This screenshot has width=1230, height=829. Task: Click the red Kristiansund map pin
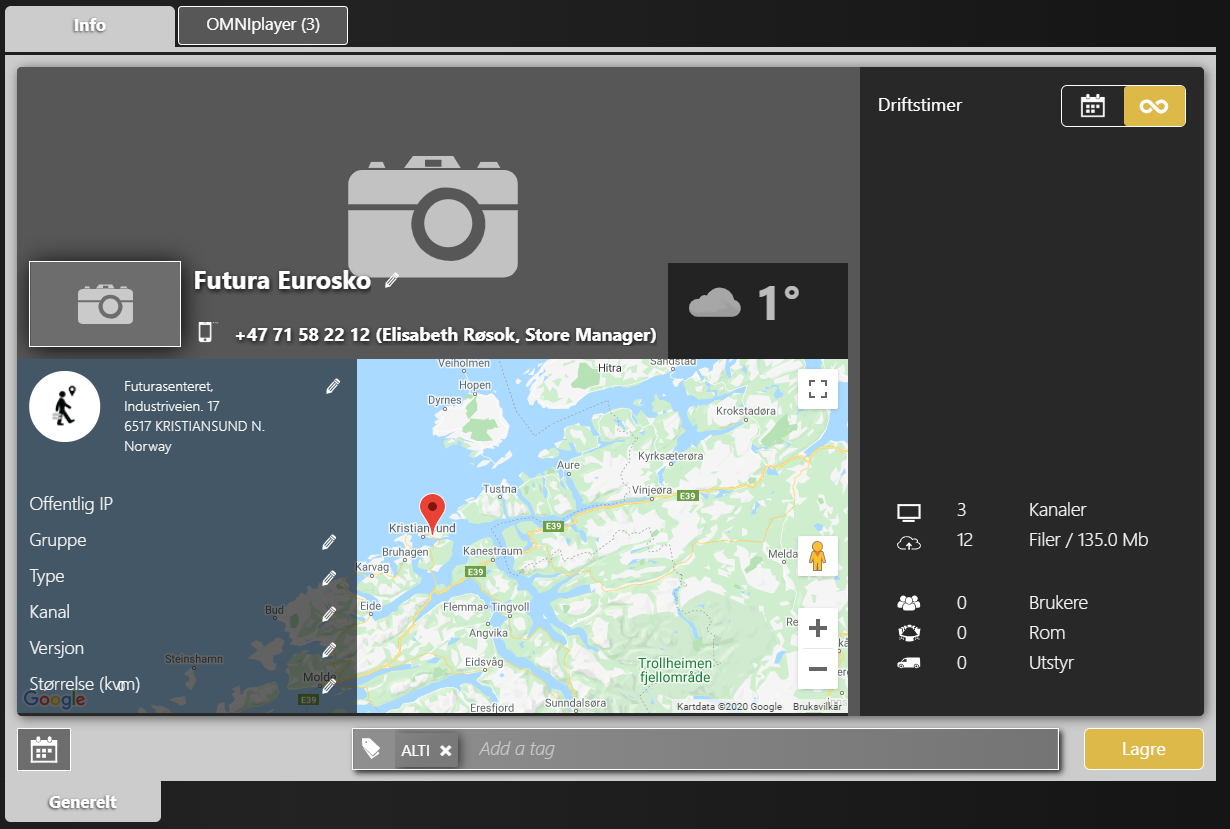[432, 514]
